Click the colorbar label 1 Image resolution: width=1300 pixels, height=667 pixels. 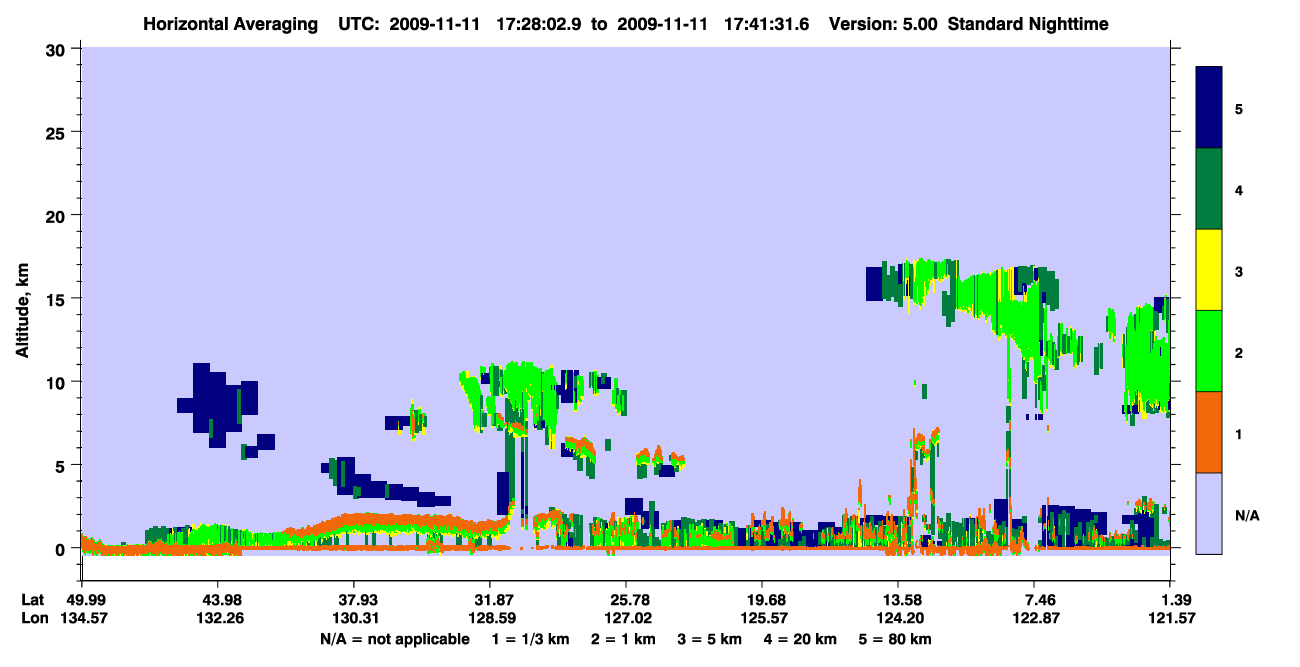[1239, 433]
